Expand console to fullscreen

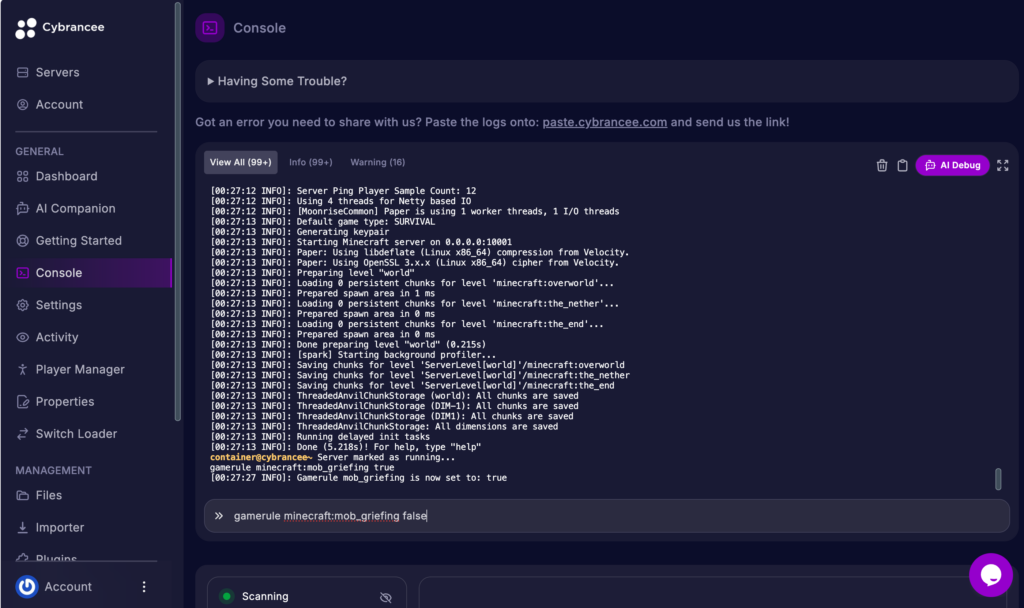click(x=1002, y=165)
